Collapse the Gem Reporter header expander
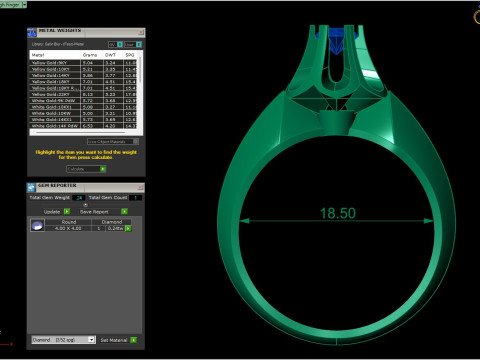480x360 pixels. click(x=85, y=205)
